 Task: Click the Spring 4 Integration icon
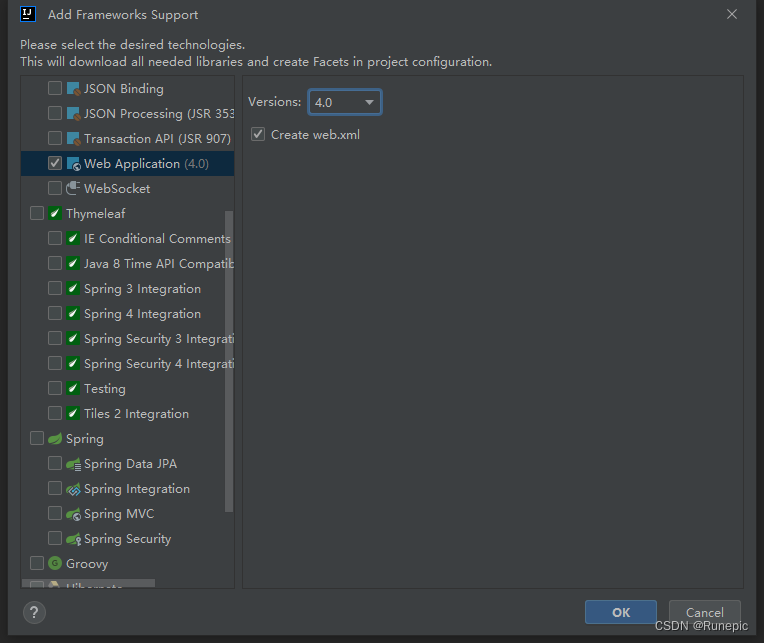pos(73,314)
